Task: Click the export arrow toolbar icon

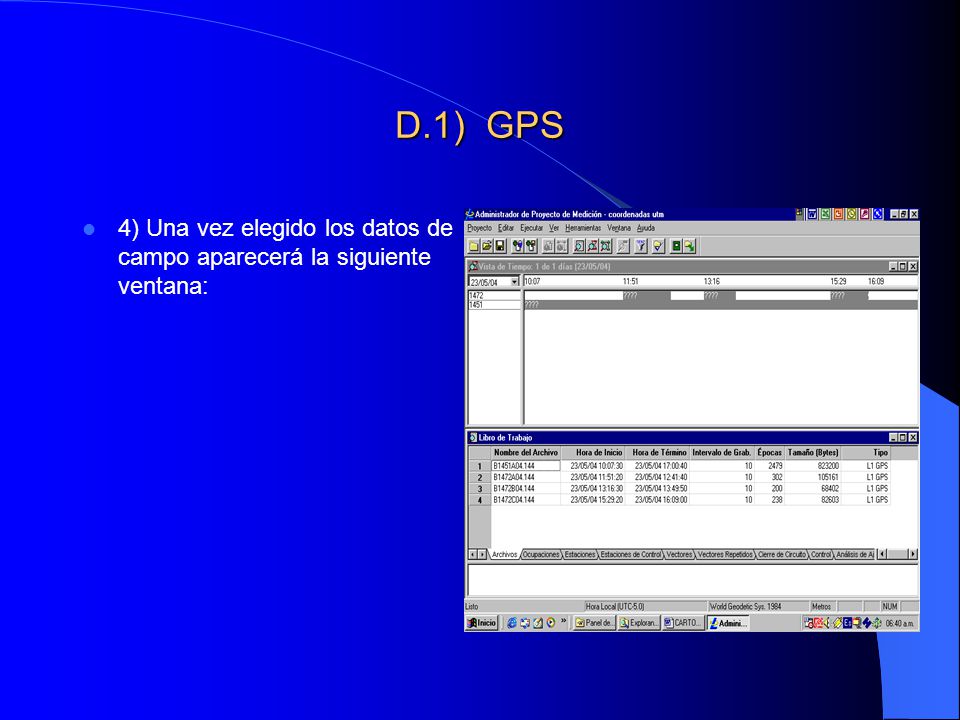Action: click(689, 246)
